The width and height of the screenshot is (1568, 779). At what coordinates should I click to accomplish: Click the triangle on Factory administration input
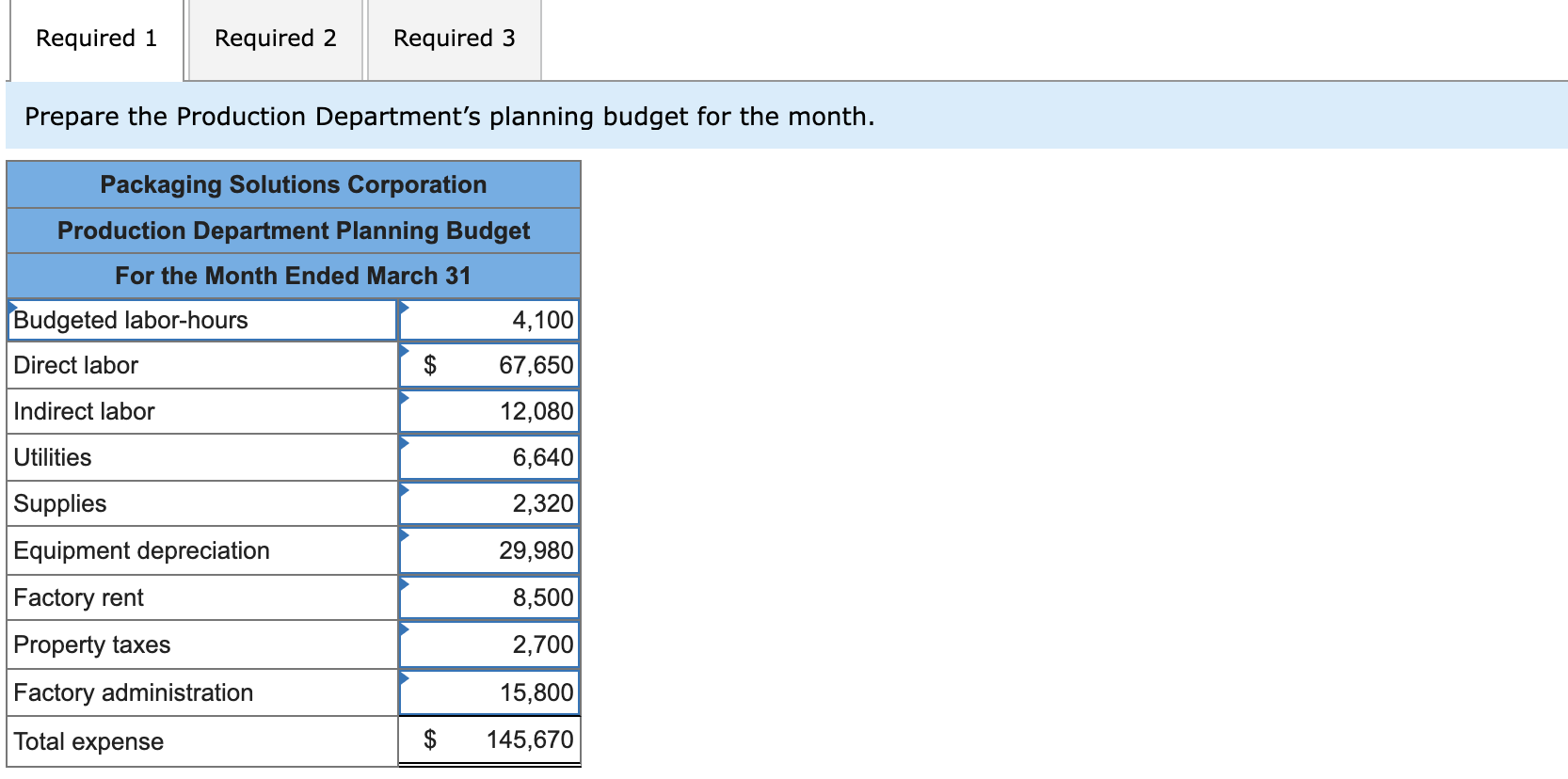pyautogui.click(x=405, y=677)
